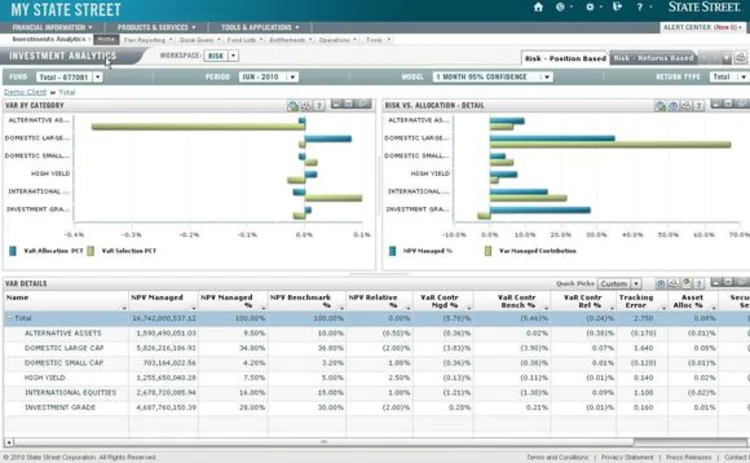This screenshot has width=750, height=463.
Task: Open the Tracking Error column menu arrow
Action: [x=662, y=308]
